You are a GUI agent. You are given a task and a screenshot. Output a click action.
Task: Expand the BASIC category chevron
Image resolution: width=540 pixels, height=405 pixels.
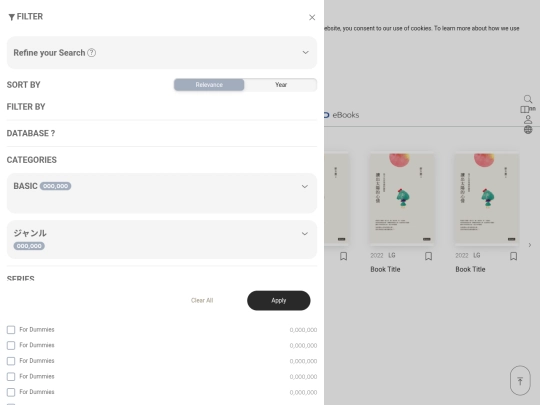(x=305, y=186)
